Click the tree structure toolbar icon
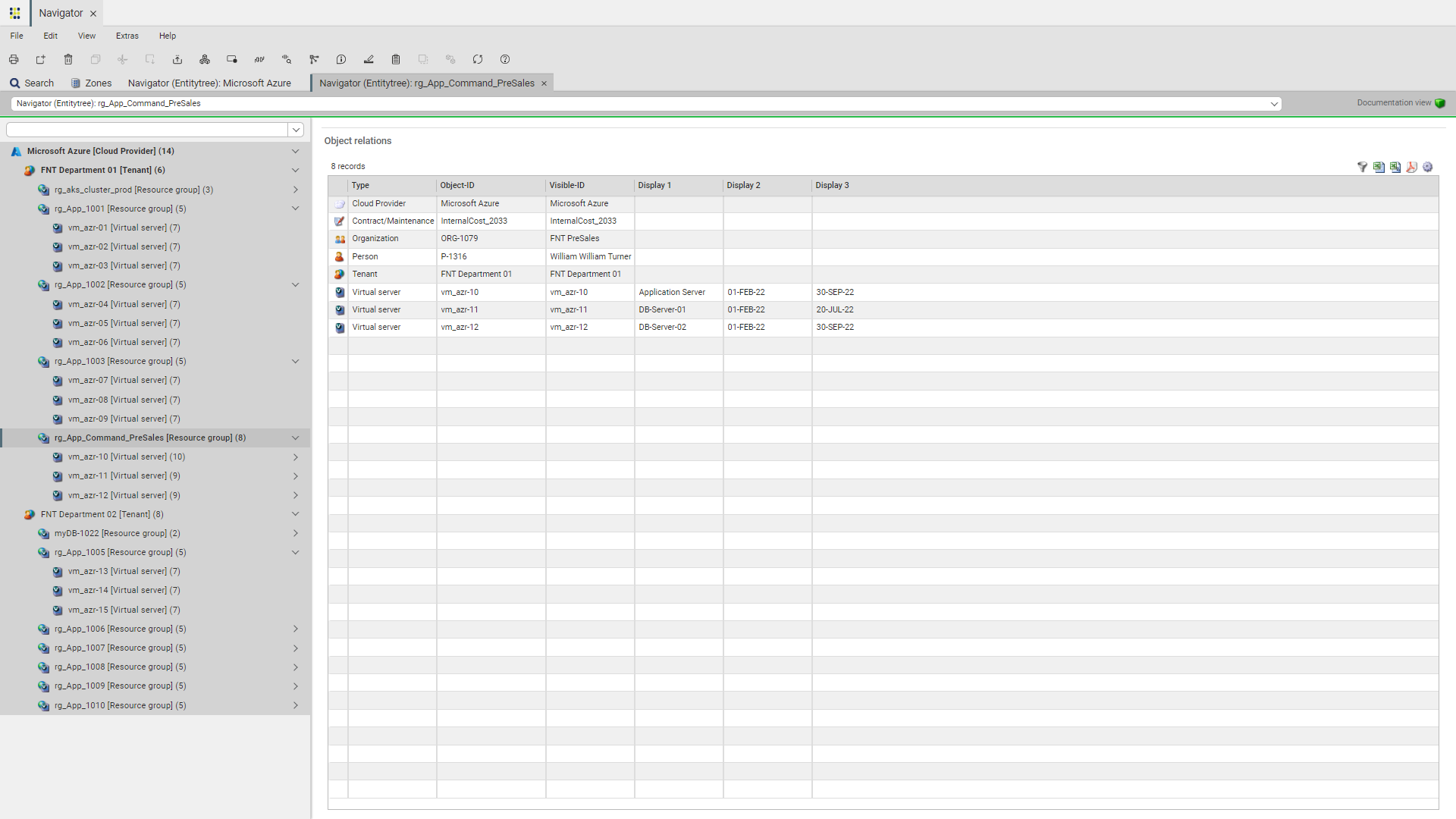The width and height of the screenshot is (1456, 819). pos(314,59)
